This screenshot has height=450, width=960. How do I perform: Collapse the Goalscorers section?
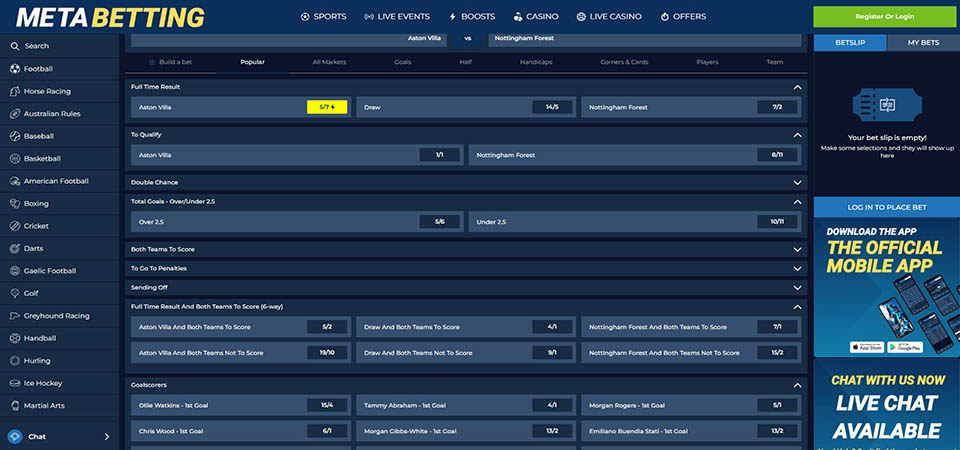797,386
